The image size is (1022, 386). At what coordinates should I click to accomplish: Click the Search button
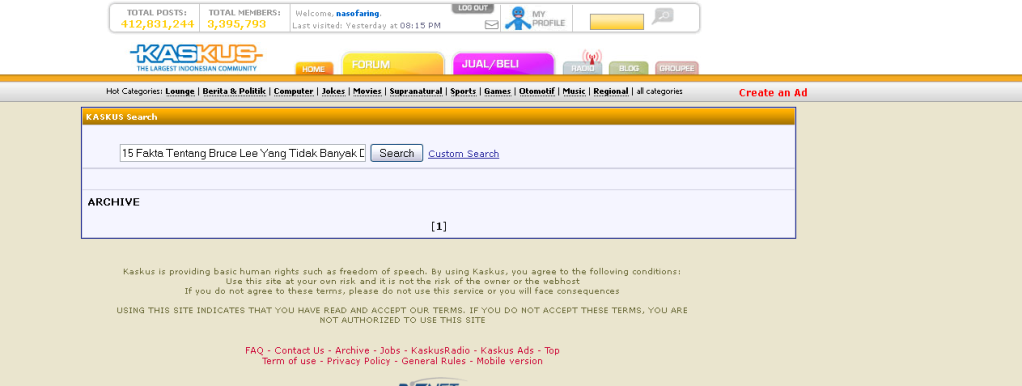(396, 153)
